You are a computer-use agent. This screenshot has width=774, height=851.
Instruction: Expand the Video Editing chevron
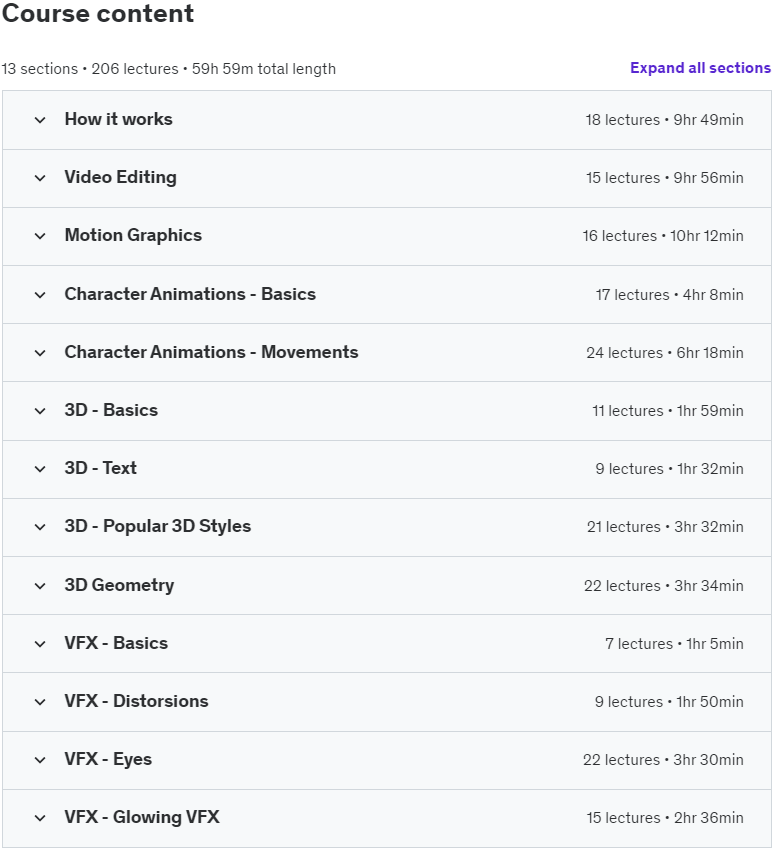40,178
